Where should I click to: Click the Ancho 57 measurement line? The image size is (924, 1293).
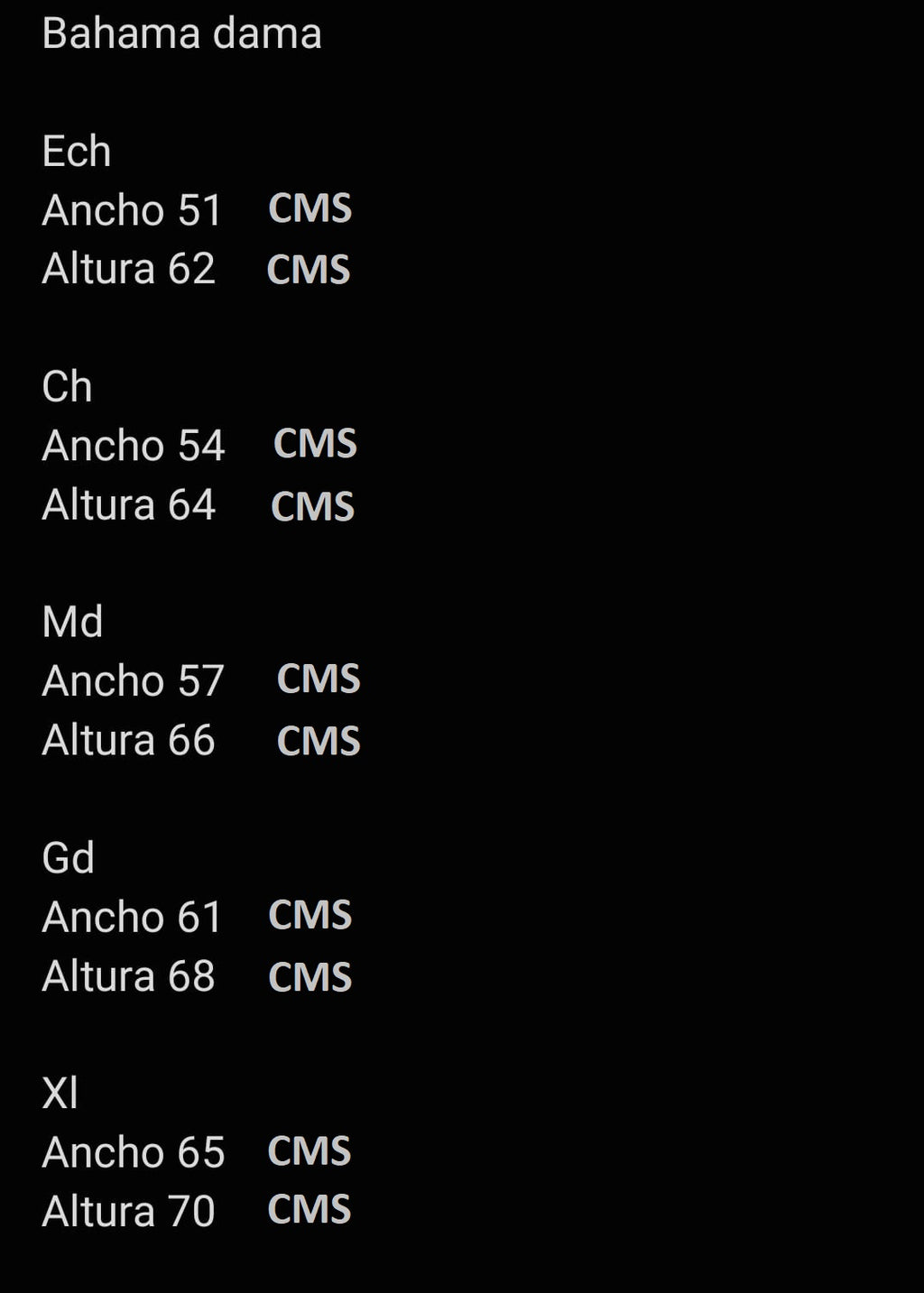pyautogui.click(x=134, y=681)
